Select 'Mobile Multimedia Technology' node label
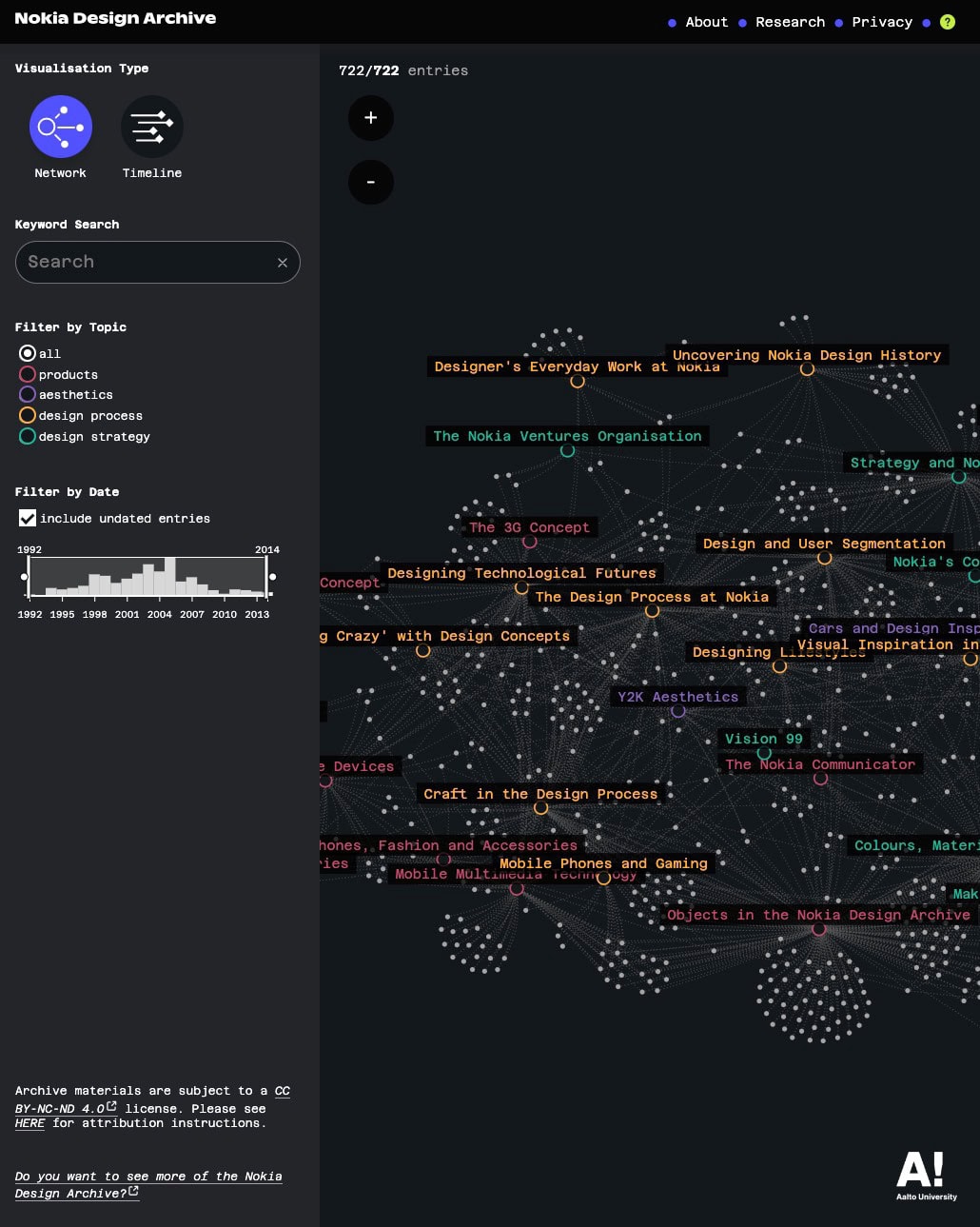 (516, 874)
